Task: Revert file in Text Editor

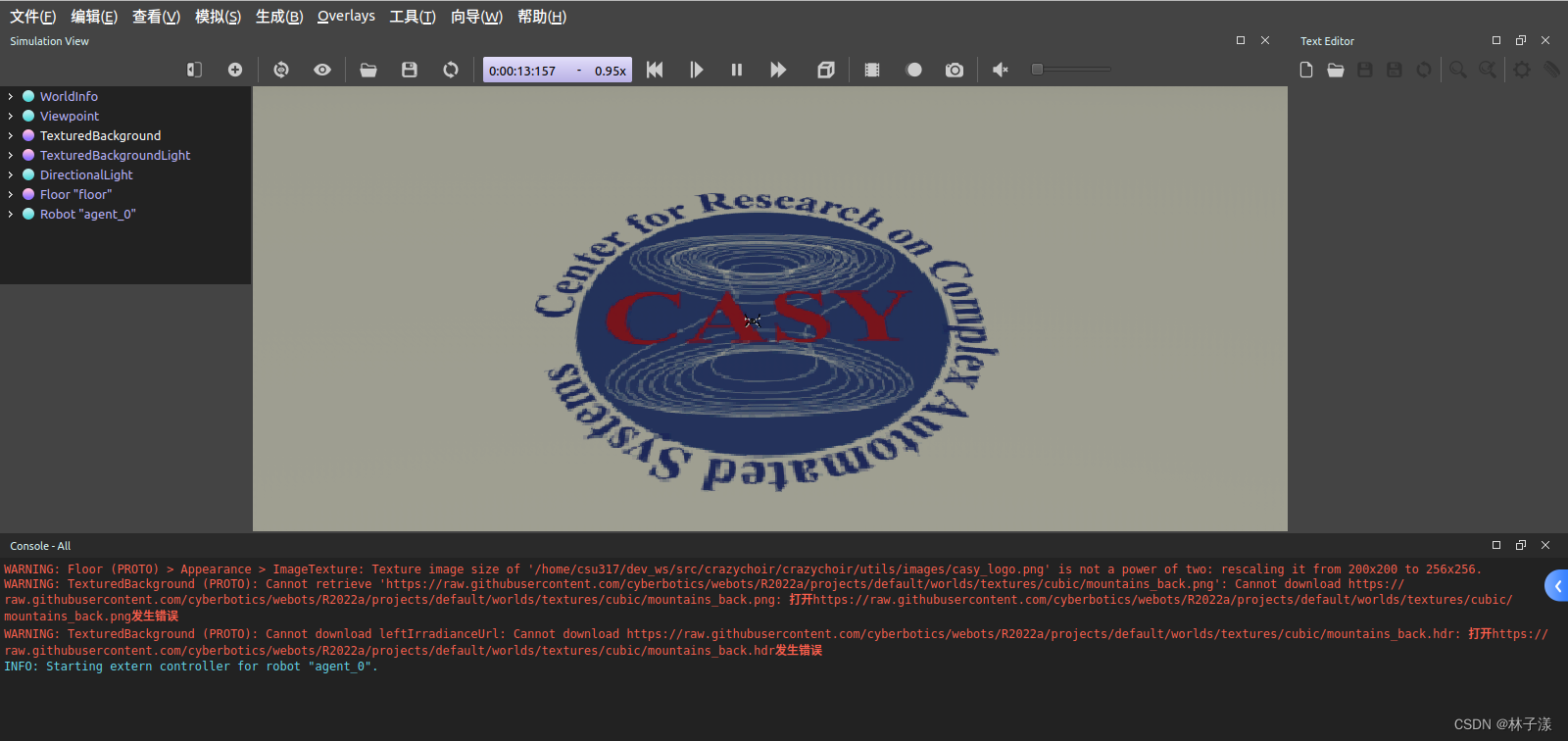Action: [x=1424, y=70]
